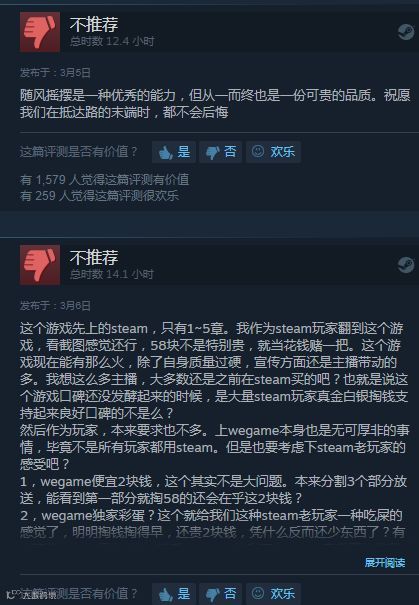Vote 否 on the second review

click(x=221, y=594)
